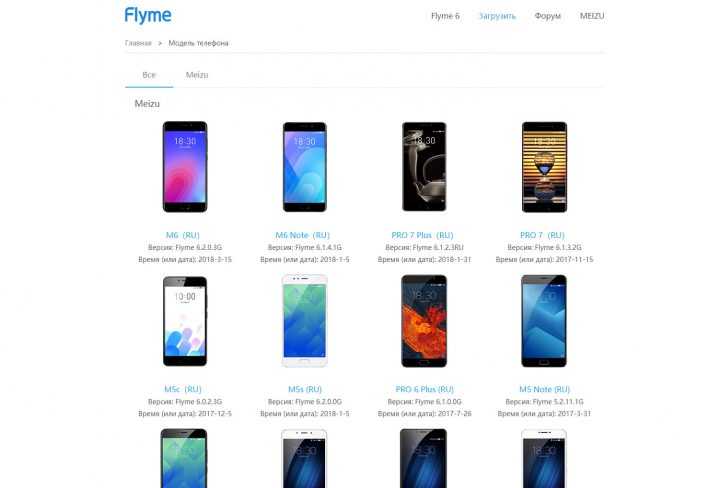Image resolution: width=720 pixels, height=488 pixels.
Task: Open Flyme 6 in top navigation
Action: coord(445,16)
